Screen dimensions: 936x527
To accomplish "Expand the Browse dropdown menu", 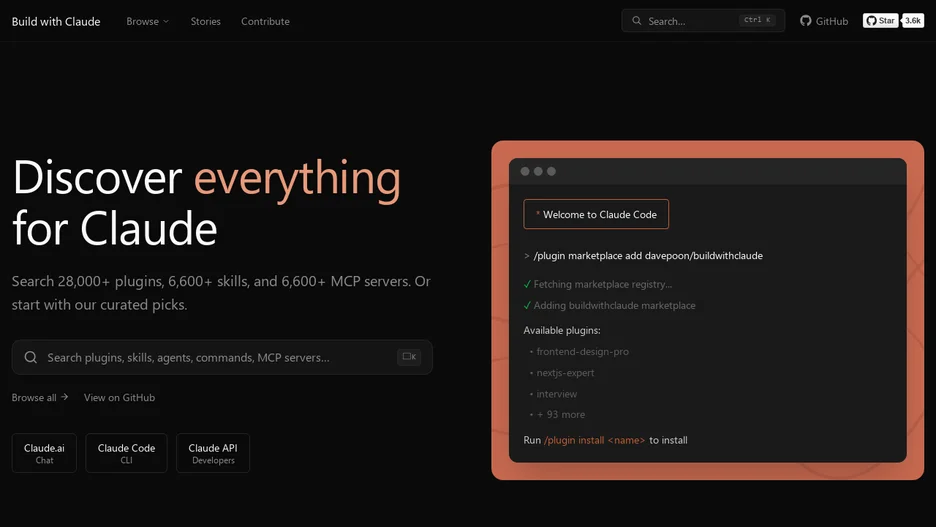I will (147, 21).
